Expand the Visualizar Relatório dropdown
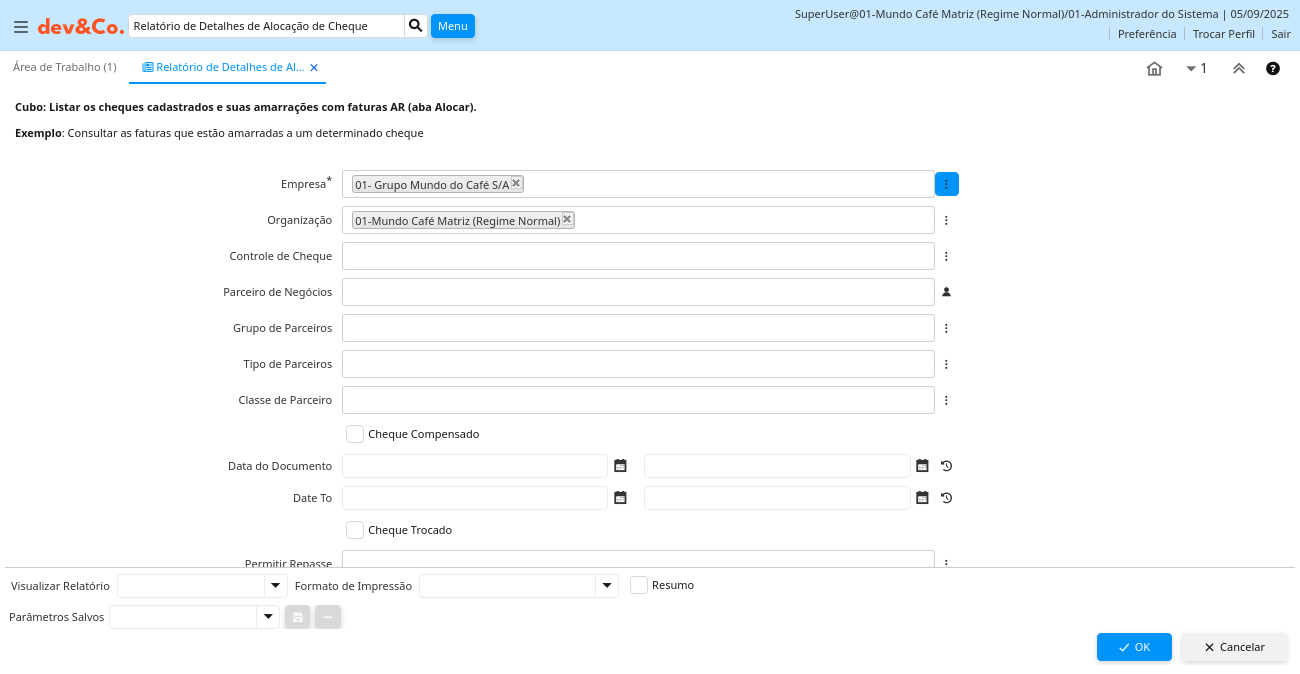Viewport: 1300px width, 674px height. 275,586
